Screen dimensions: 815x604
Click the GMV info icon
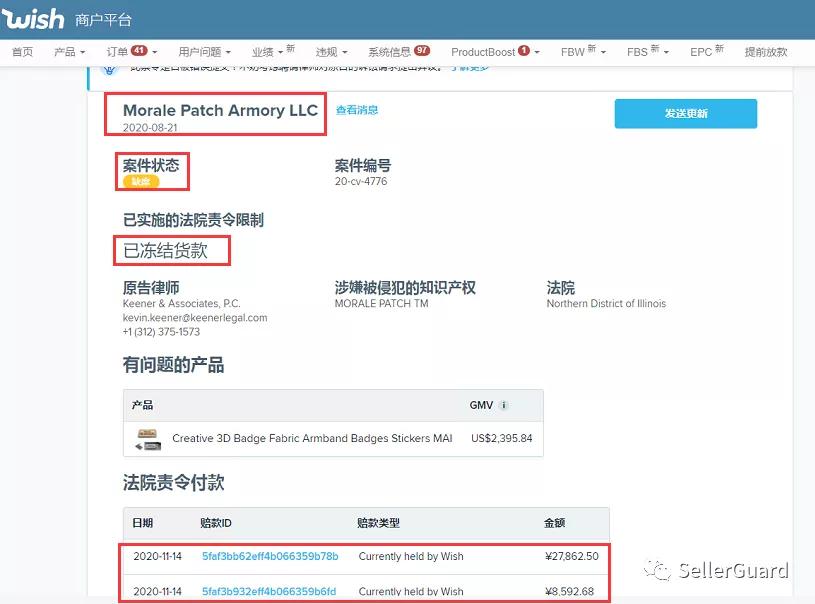coord(503,405)
